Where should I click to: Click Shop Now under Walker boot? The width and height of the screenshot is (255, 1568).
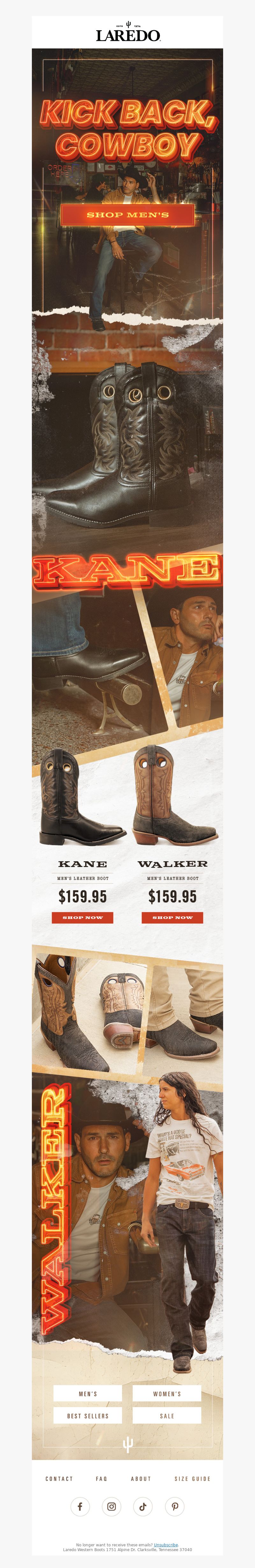172,917
